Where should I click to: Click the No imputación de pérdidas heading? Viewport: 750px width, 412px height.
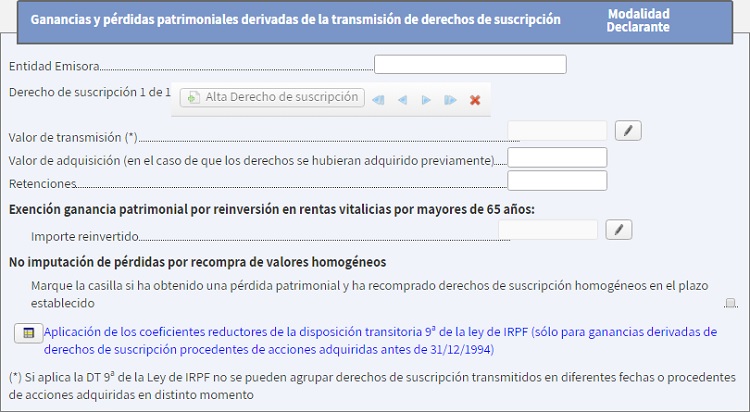pyautogui.click(x=197, y=262)
